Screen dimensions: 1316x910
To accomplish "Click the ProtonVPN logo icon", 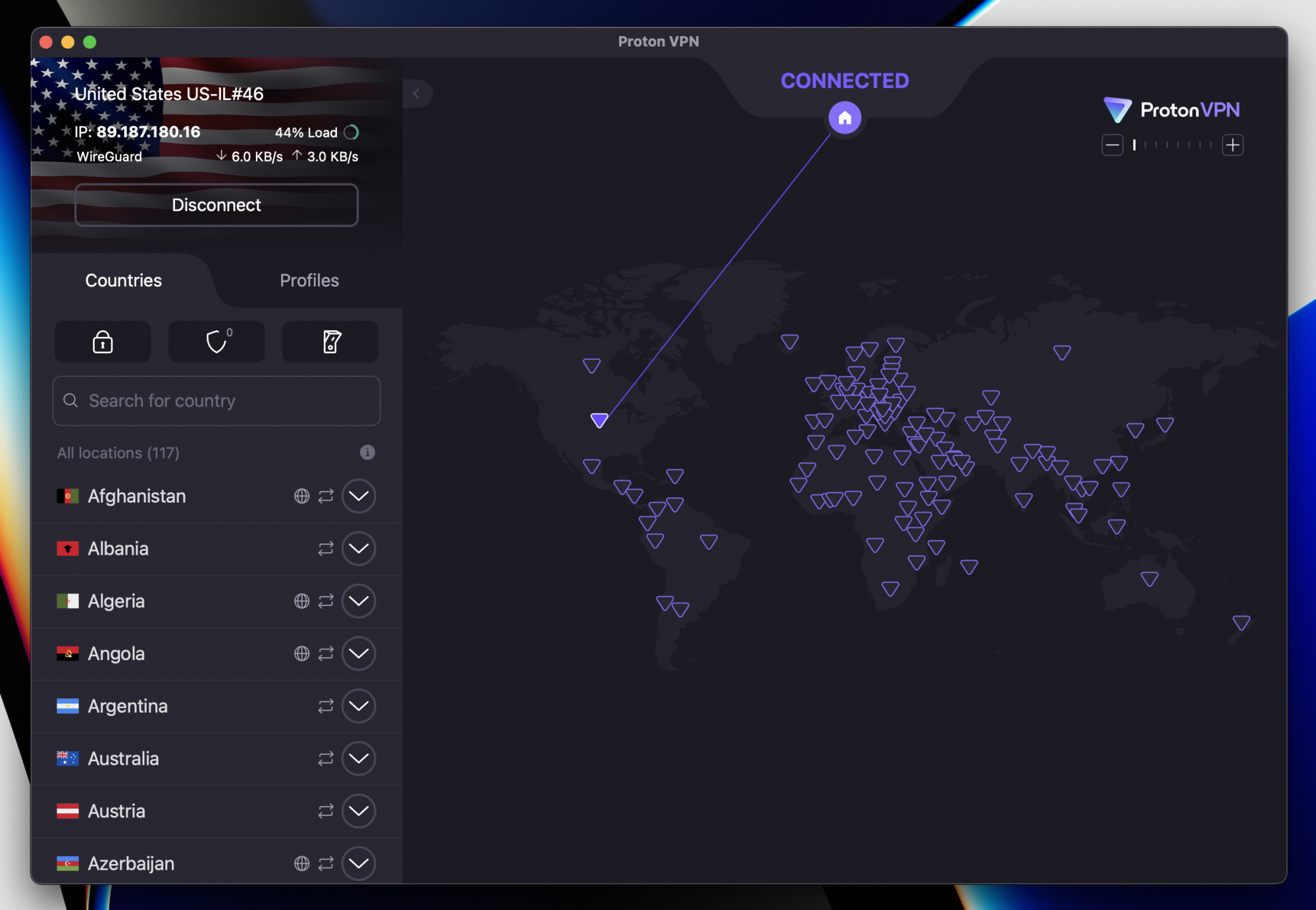I will point(1118,110).
